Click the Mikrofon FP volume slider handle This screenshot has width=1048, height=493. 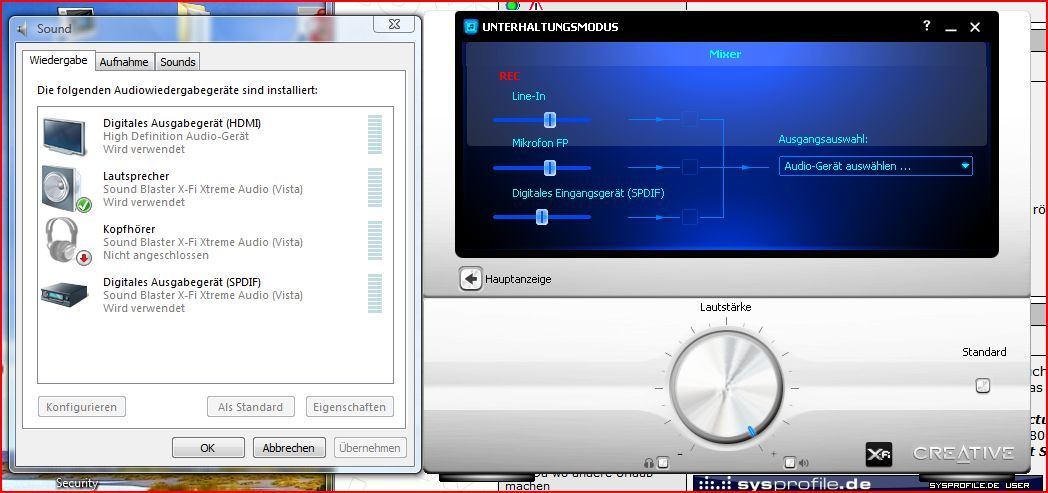pyautogui.click(x=549, y=168)
